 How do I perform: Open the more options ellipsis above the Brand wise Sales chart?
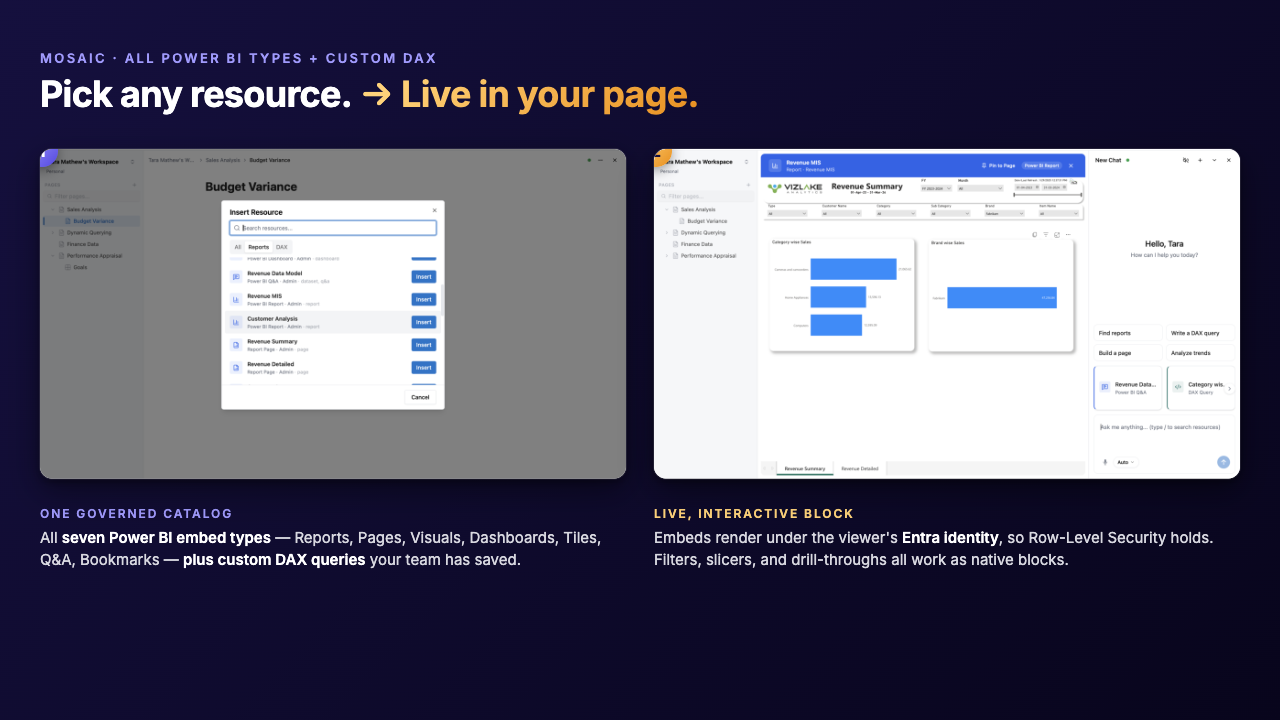click(1068, 234)
